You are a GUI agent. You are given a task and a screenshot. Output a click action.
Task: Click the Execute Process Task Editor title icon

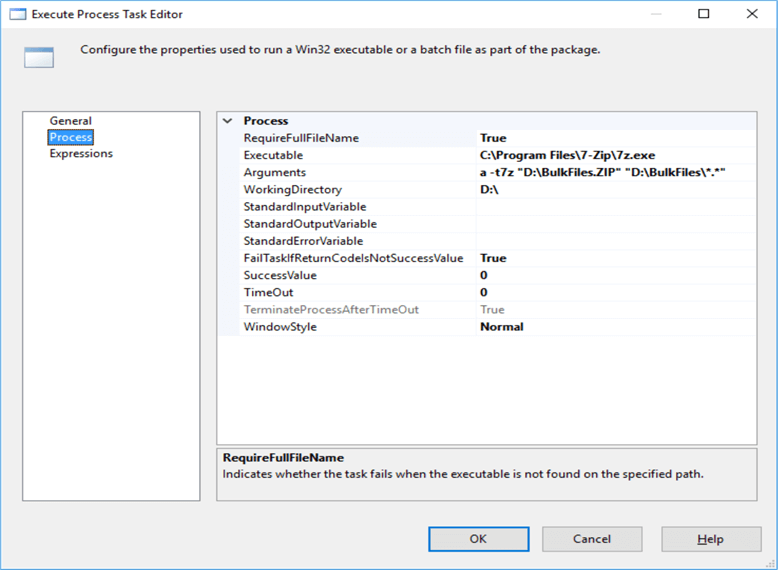pos(17,14)
